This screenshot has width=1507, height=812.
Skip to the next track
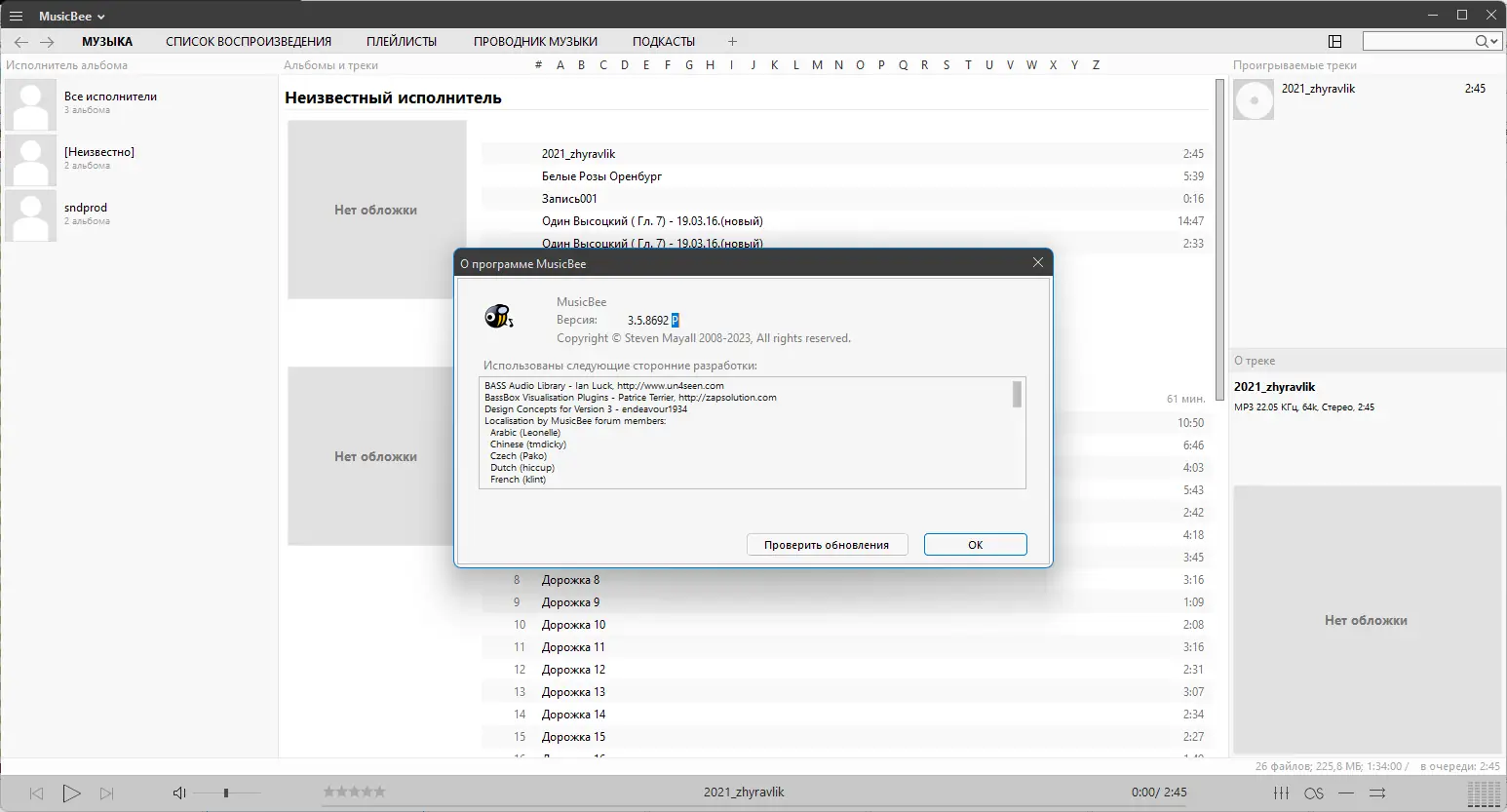[107, 793]
